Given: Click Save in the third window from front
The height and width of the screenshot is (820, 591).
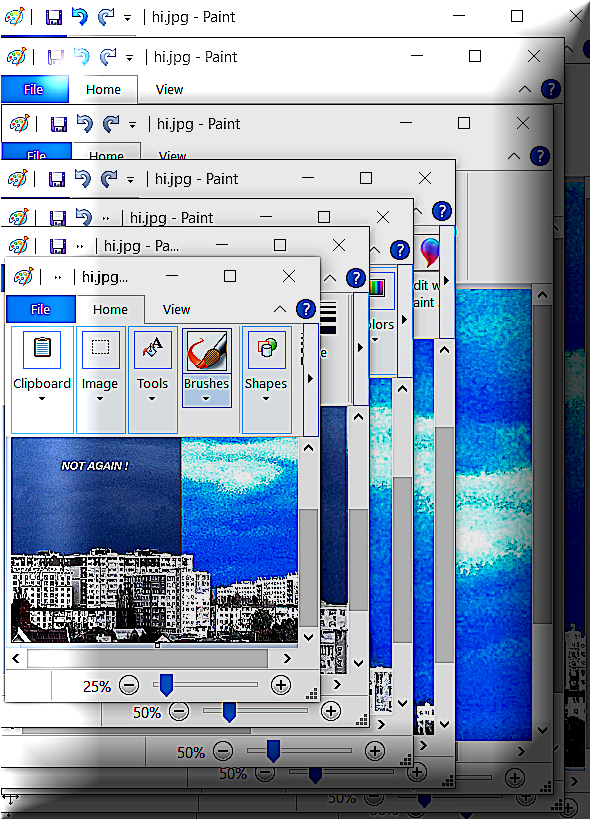Looking at the screenshot, I should 58,218.
